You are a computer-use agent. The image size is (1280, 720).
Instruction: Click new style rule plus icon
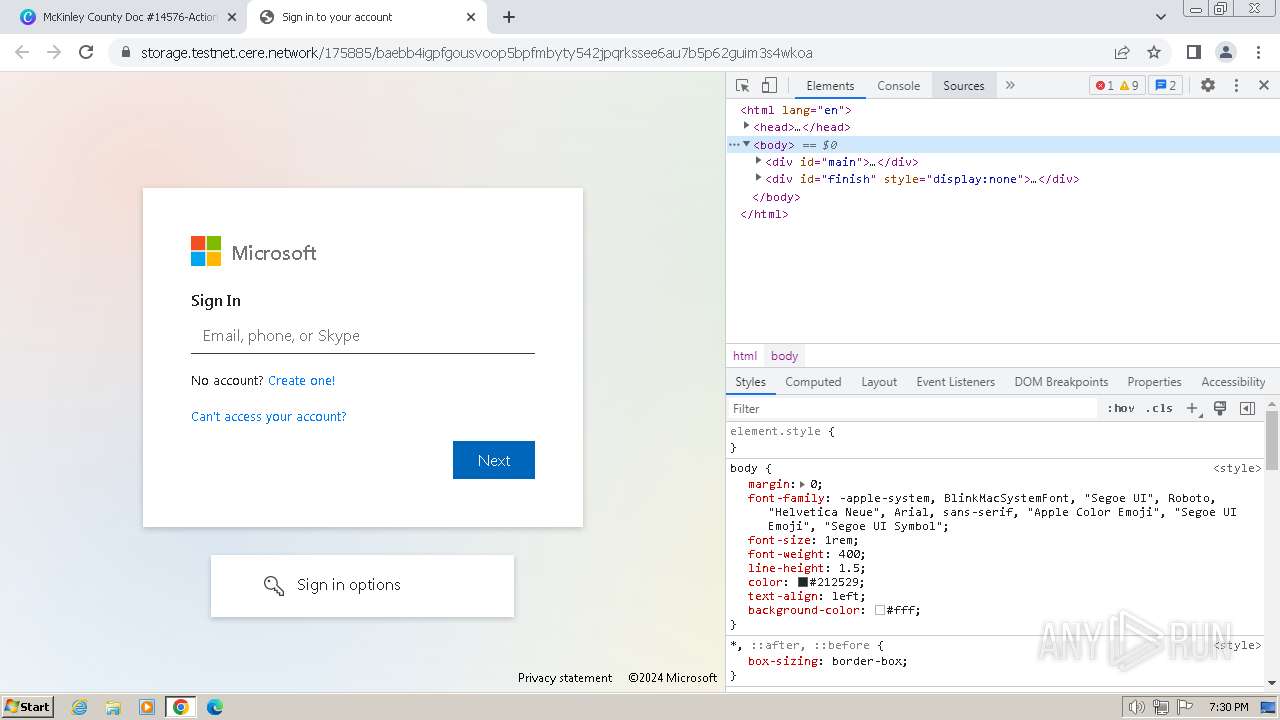tap(1192, 408)
